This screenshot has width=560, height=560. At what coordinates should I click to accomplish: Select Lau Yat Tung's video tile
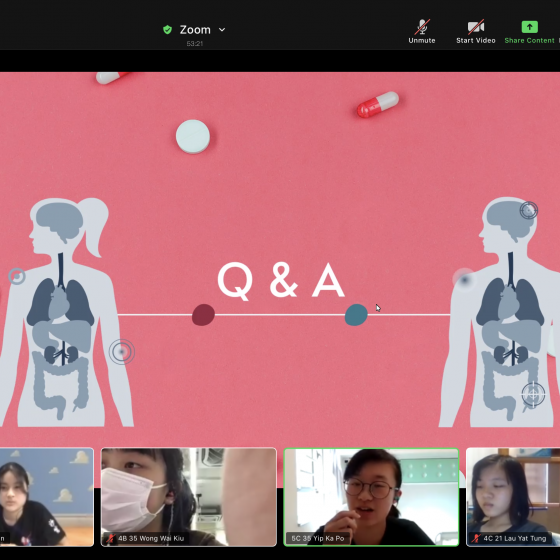tap(513, 497)
